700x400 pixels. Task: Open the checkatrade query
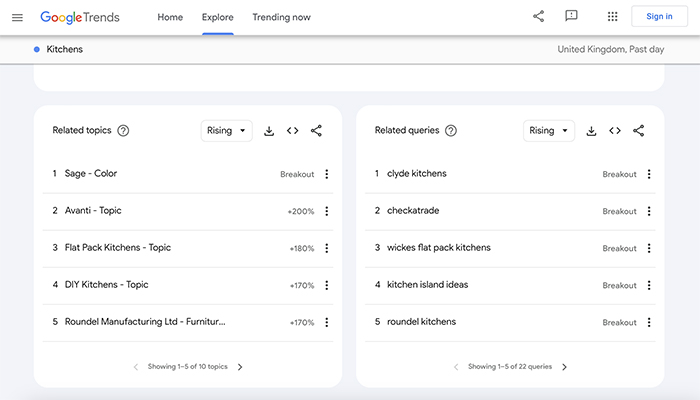pos(413,211)
